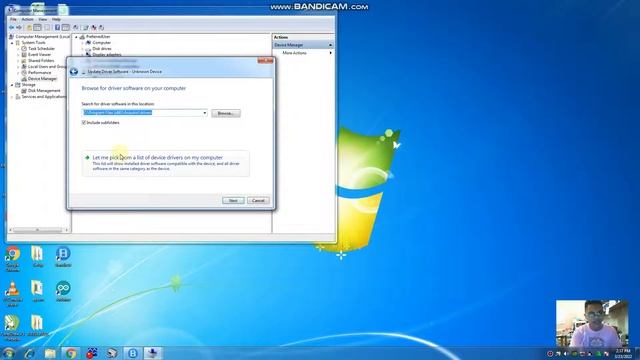Expand the Event Viewer node
This screenshot has width=640, height=360.
[18, 54]
